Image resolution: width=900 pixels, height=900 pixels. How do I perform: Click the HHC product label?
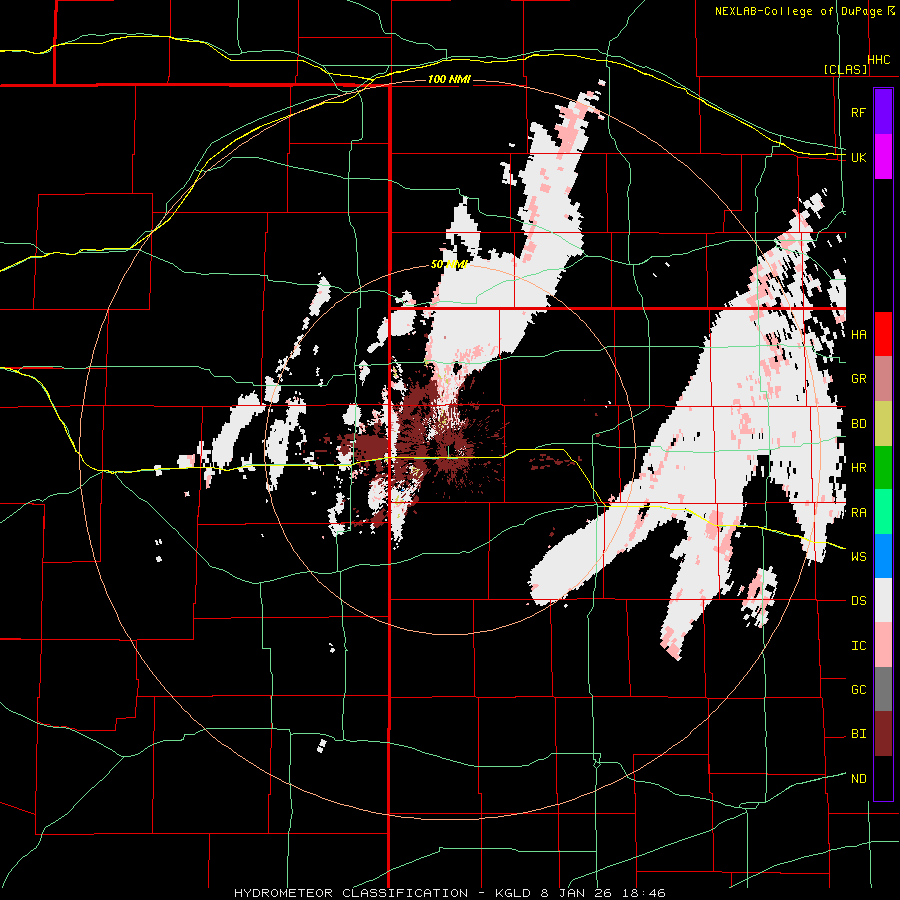[879, 60]
